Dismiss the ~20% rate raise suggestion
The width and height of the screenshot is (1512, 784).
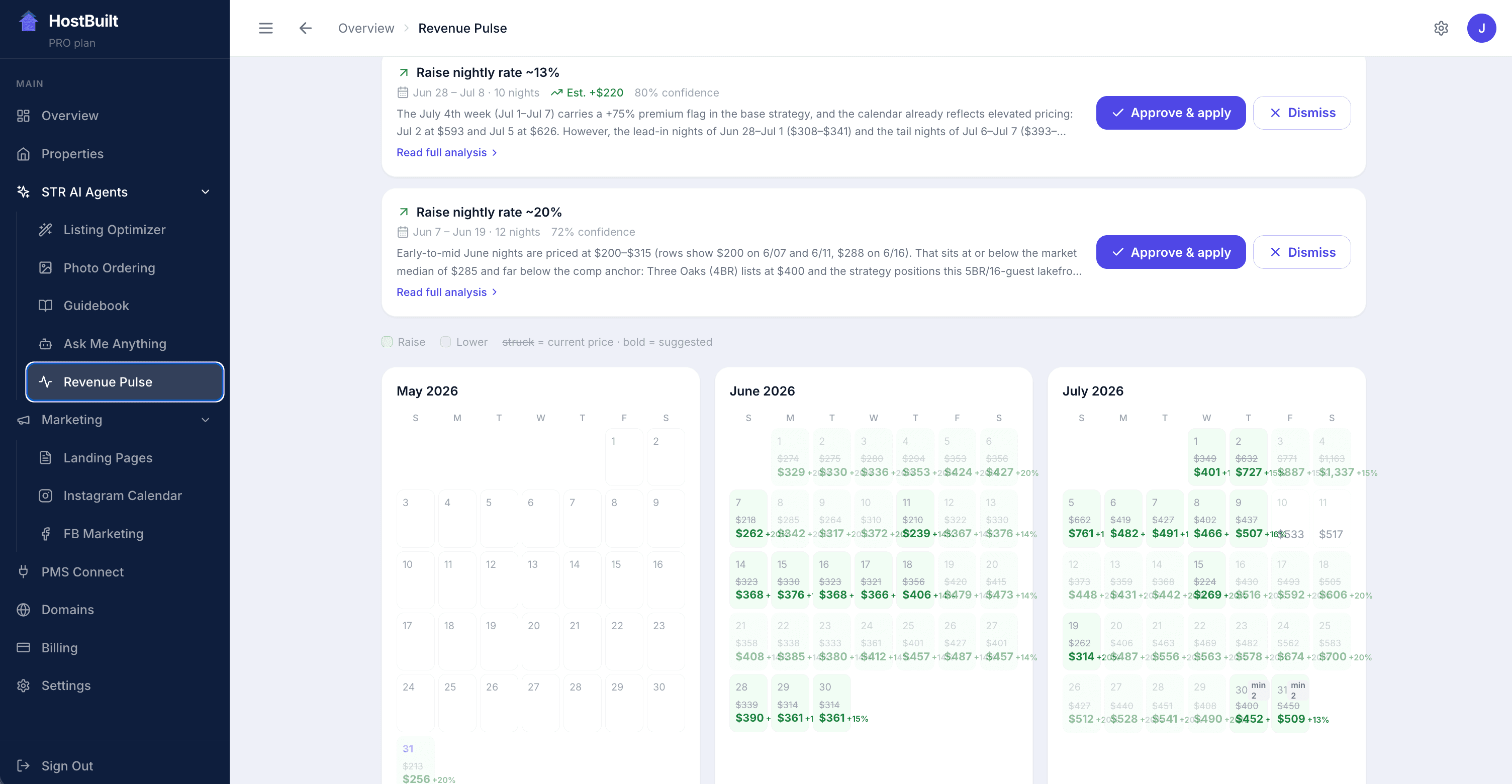tap(1301, 252)
